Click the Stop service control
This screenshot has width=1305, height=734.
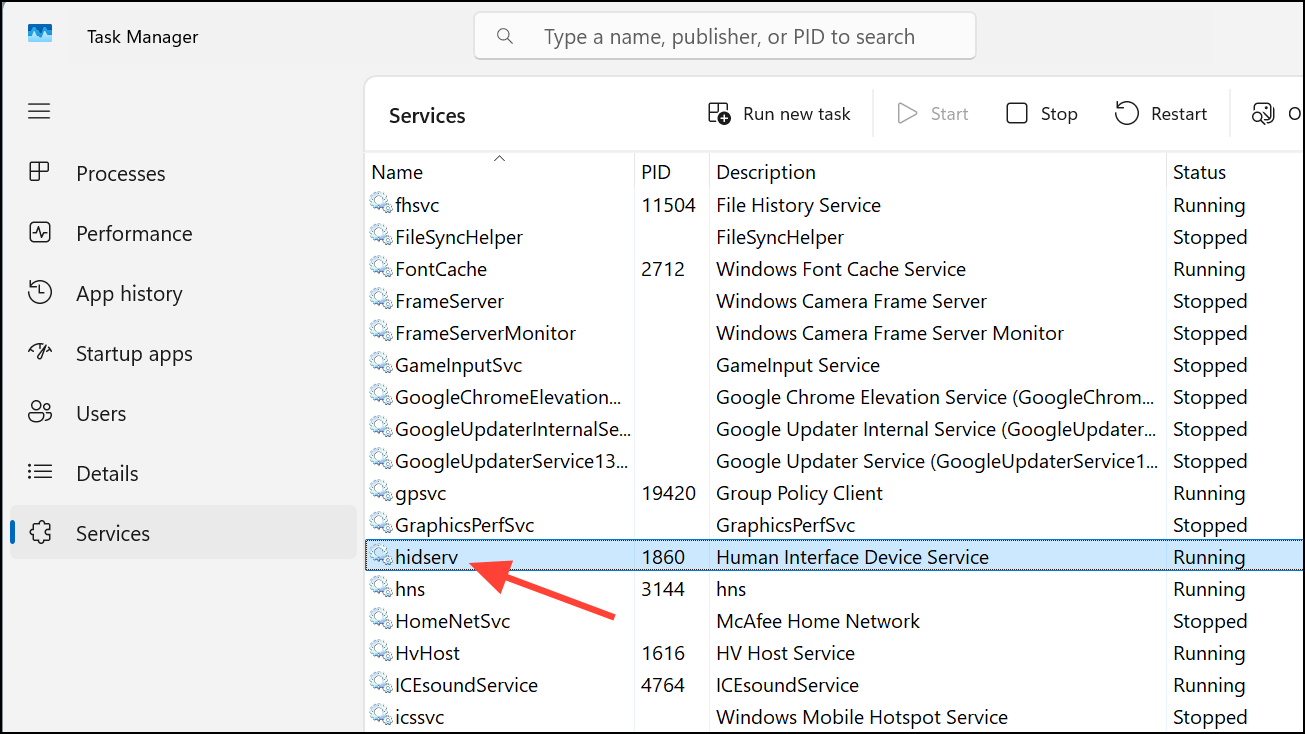click(1040, 113)
